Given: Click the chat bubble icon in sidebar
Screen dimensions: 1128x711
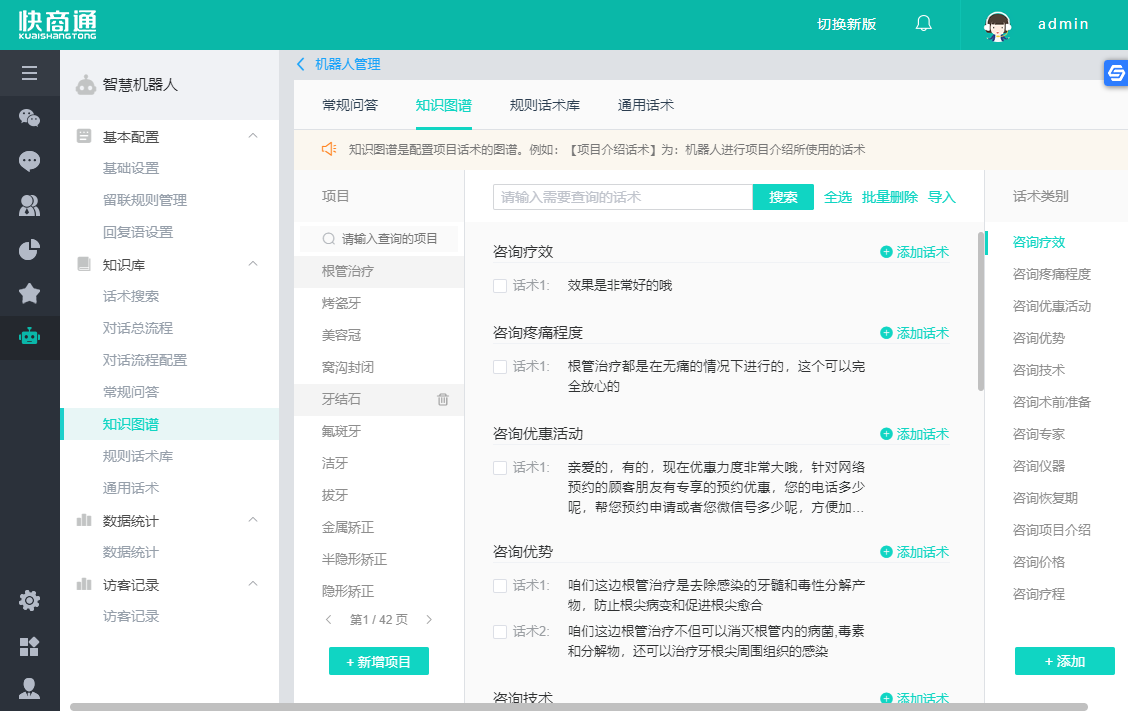Looking at the screenshot, I should click(29, 161).
